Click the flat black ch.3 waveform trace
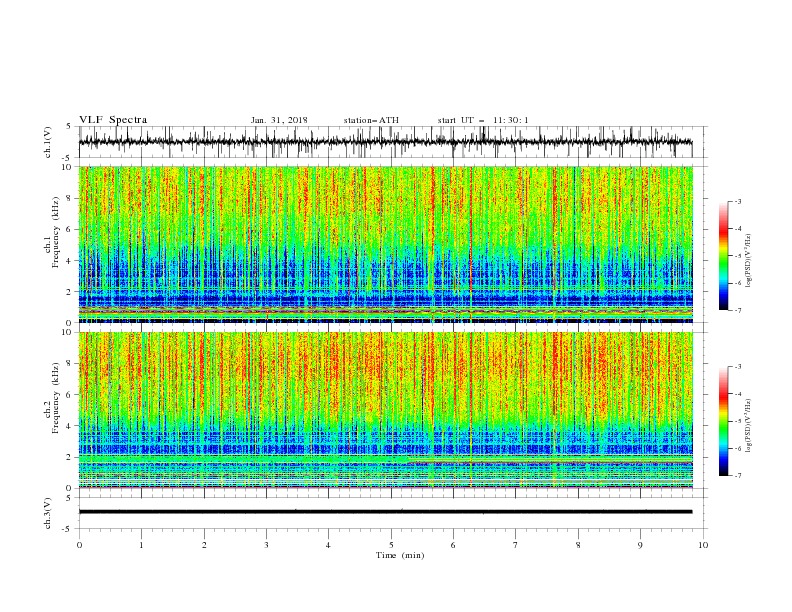This screenshot has width=792, height=612. pos(385,512)
